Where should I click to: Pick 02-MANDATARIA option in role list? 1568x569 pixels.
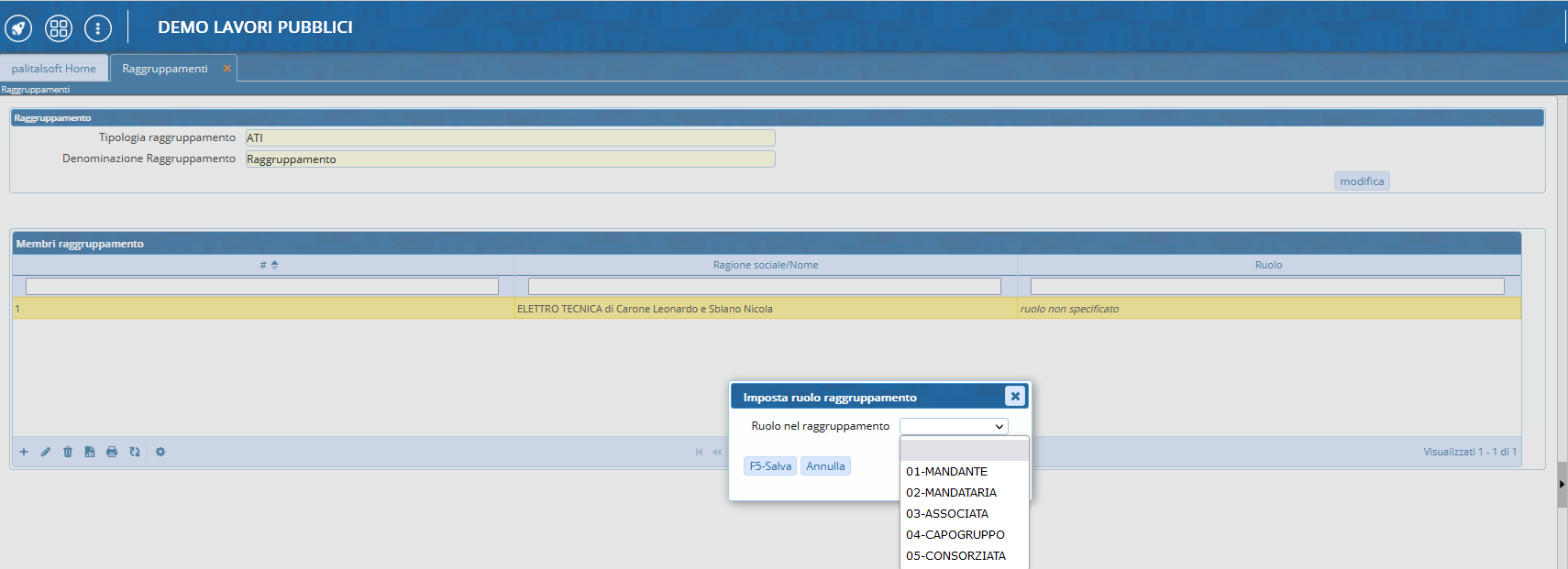pyautogui.click(x=951, y=492)
